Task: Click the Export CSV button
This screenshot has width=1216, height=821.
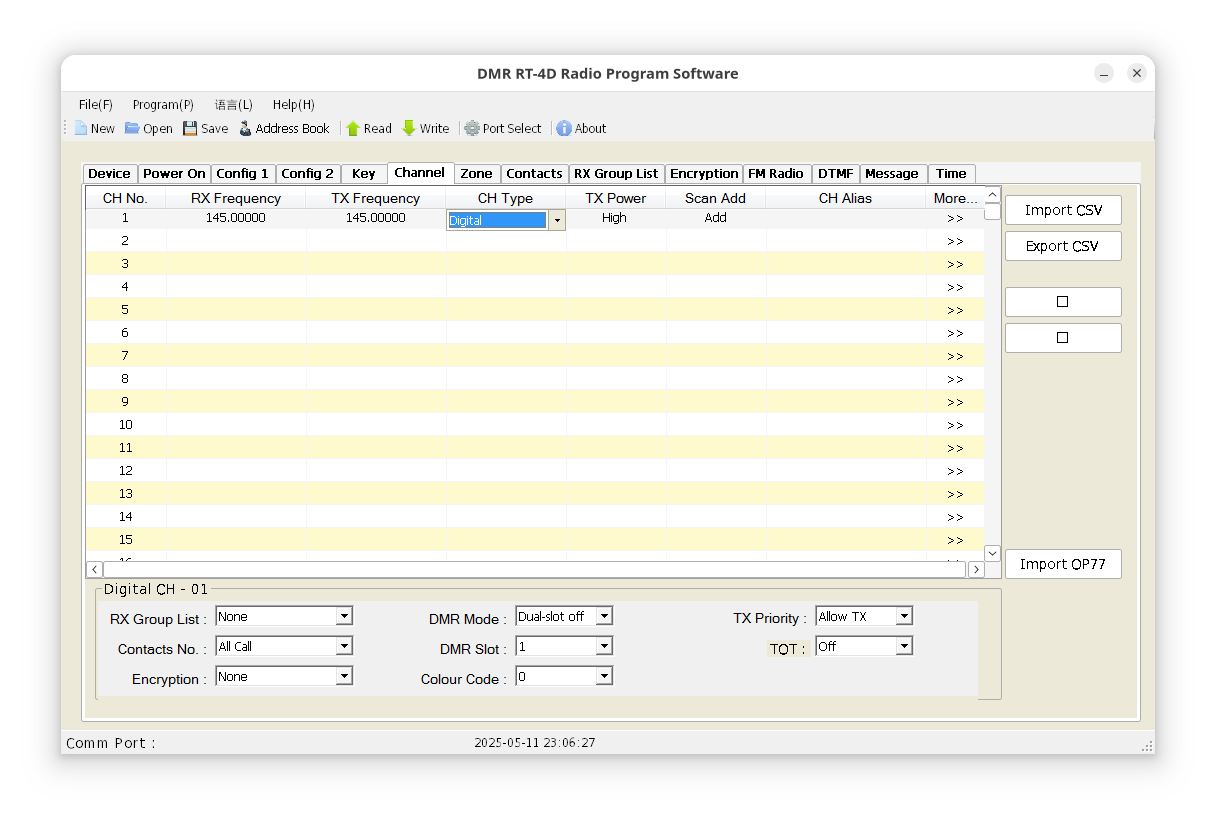Action: (x=1063, y=246)
